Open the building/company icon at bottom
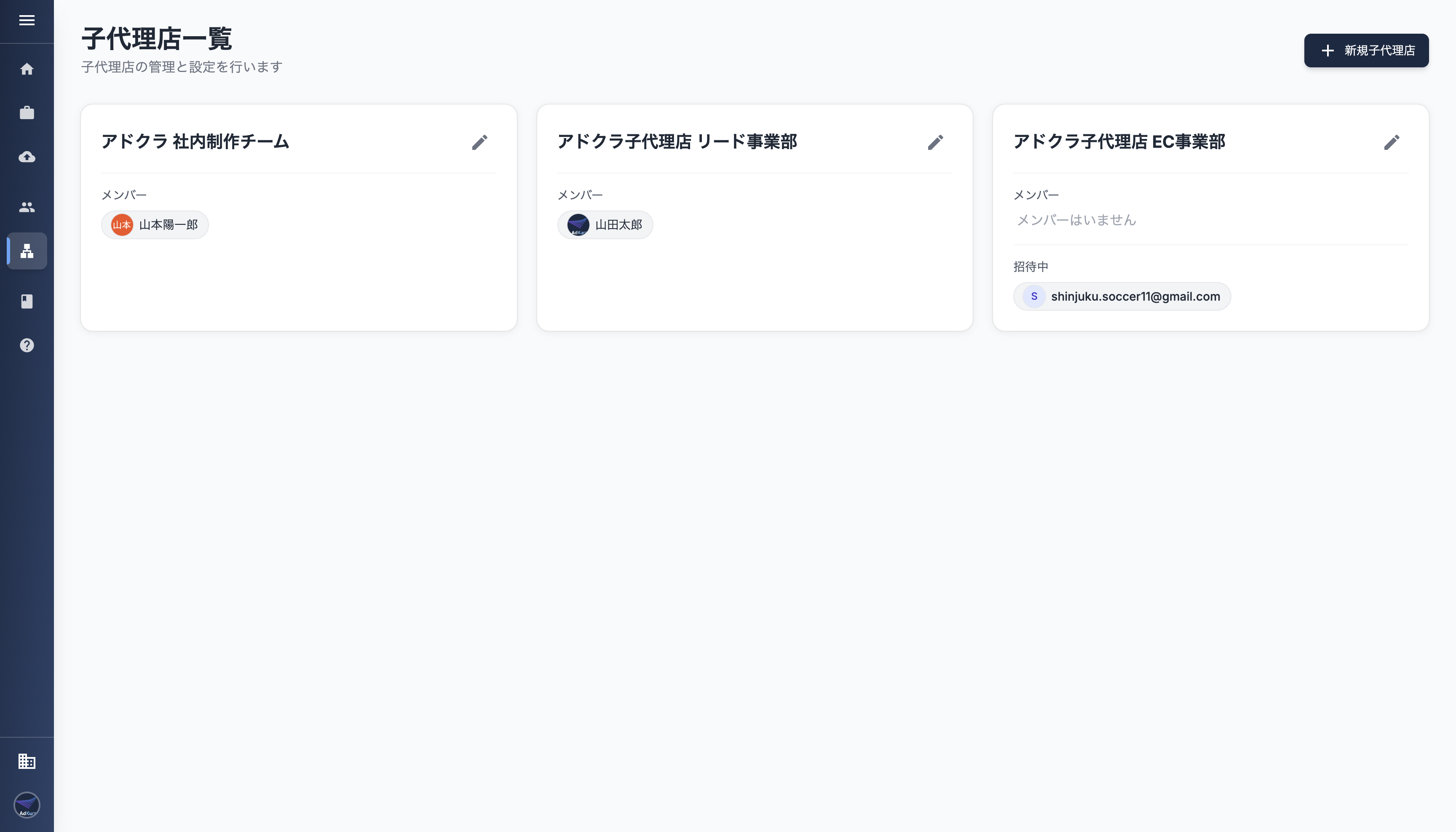The width and height of the screenshot is (1456, 832). (x=27, y=761)
